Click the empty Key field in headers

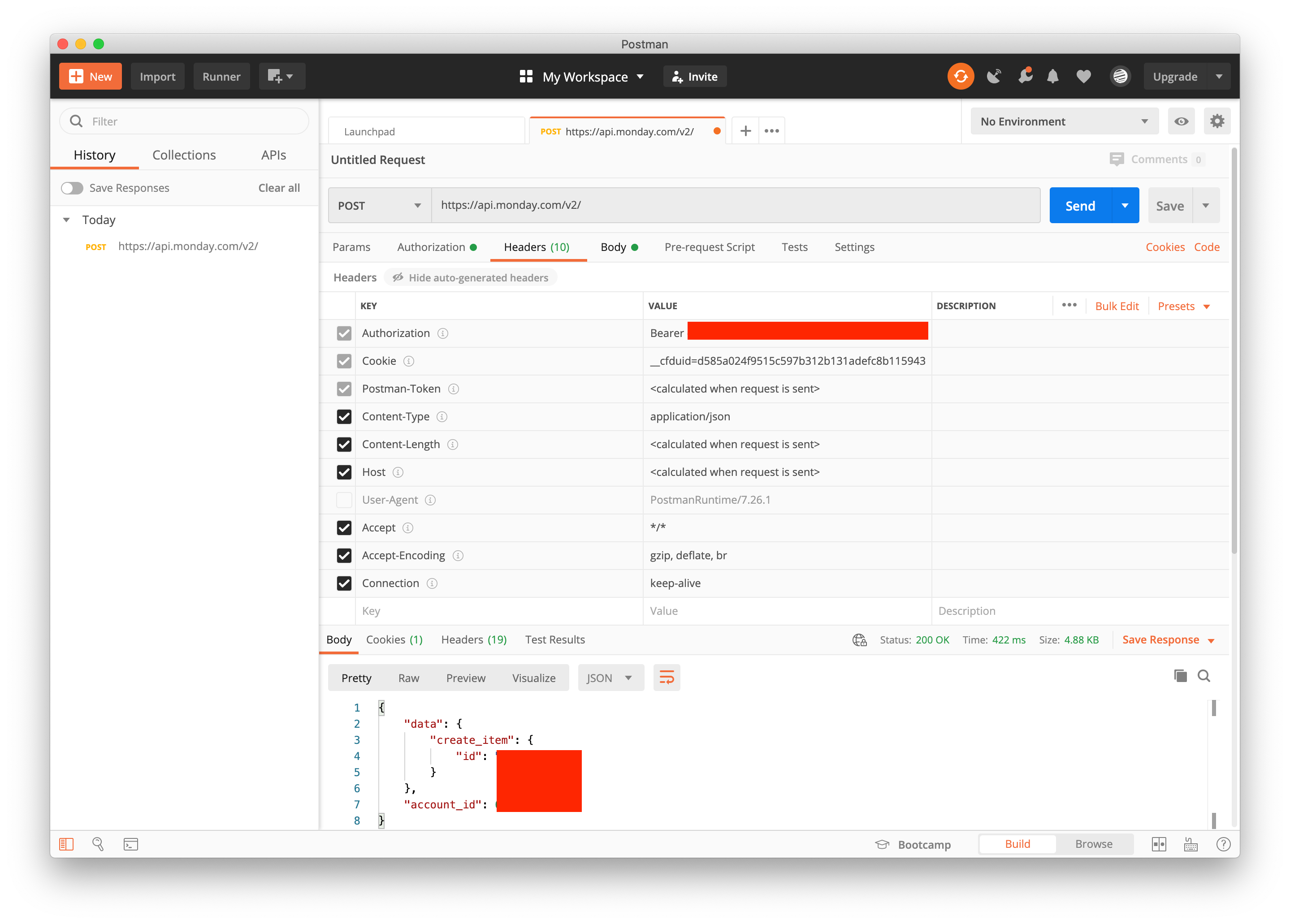coord(499,612)
